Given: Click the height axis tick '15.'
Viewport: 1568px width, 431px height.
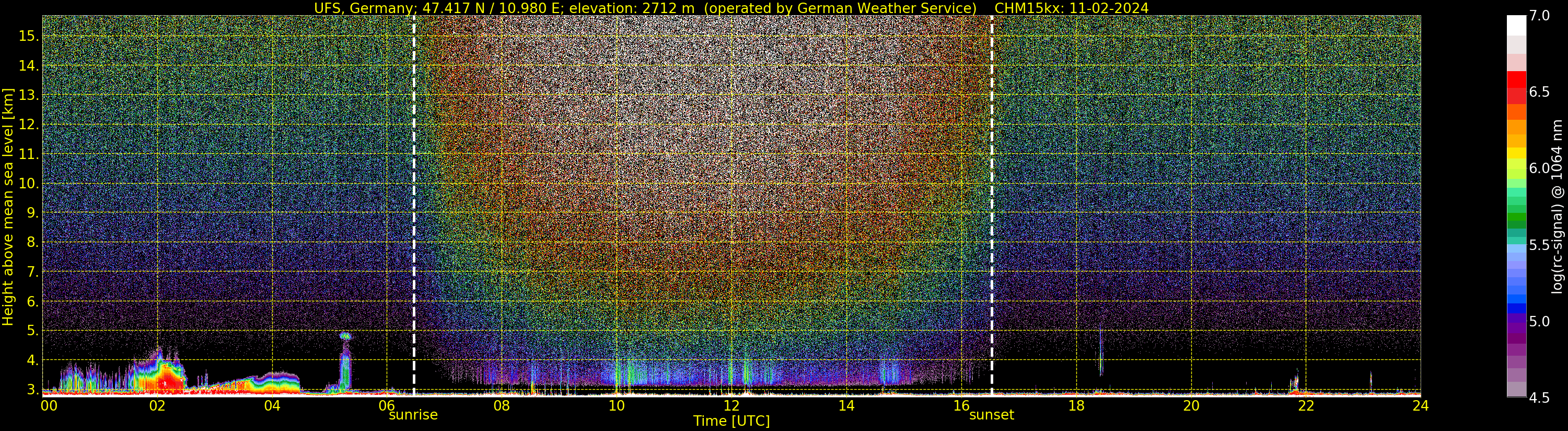Looking at the screenshot, I should coord(29,36).
